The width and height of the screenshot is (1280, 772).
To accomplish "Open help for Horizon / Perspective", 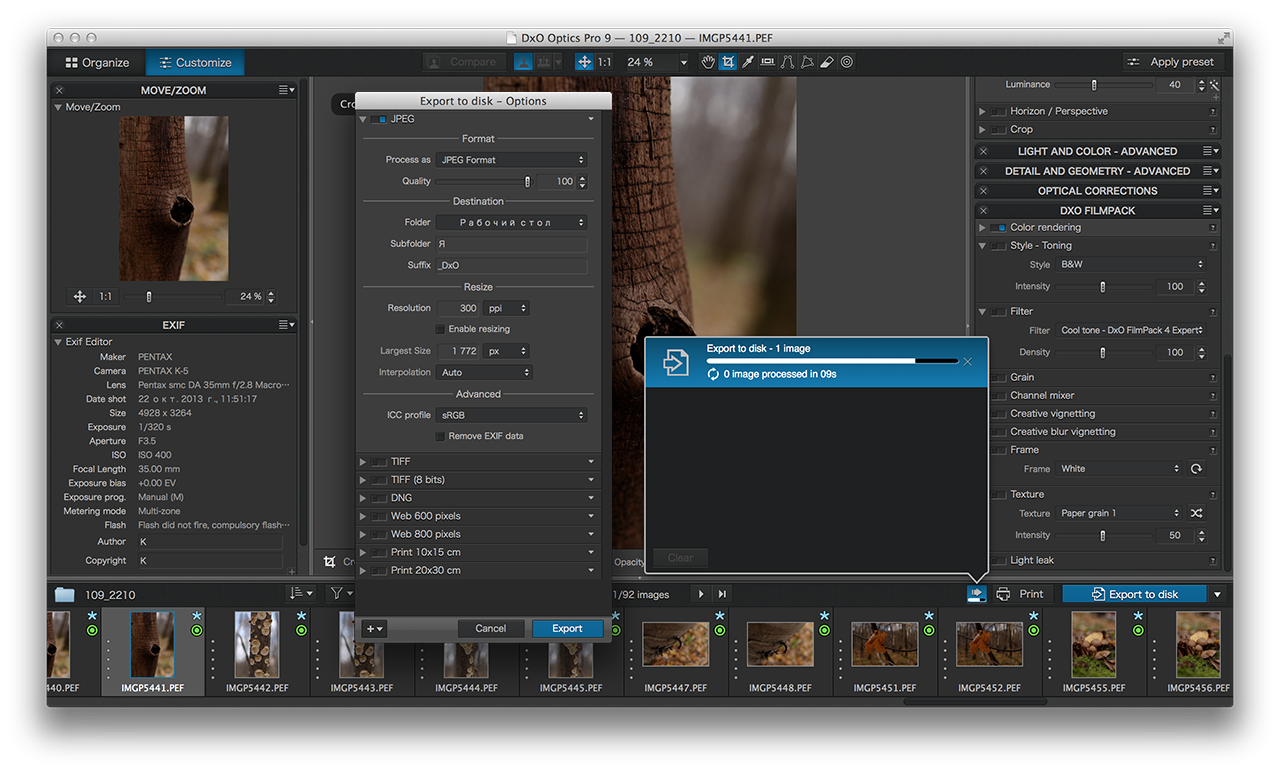I will tap(1213, 111).
